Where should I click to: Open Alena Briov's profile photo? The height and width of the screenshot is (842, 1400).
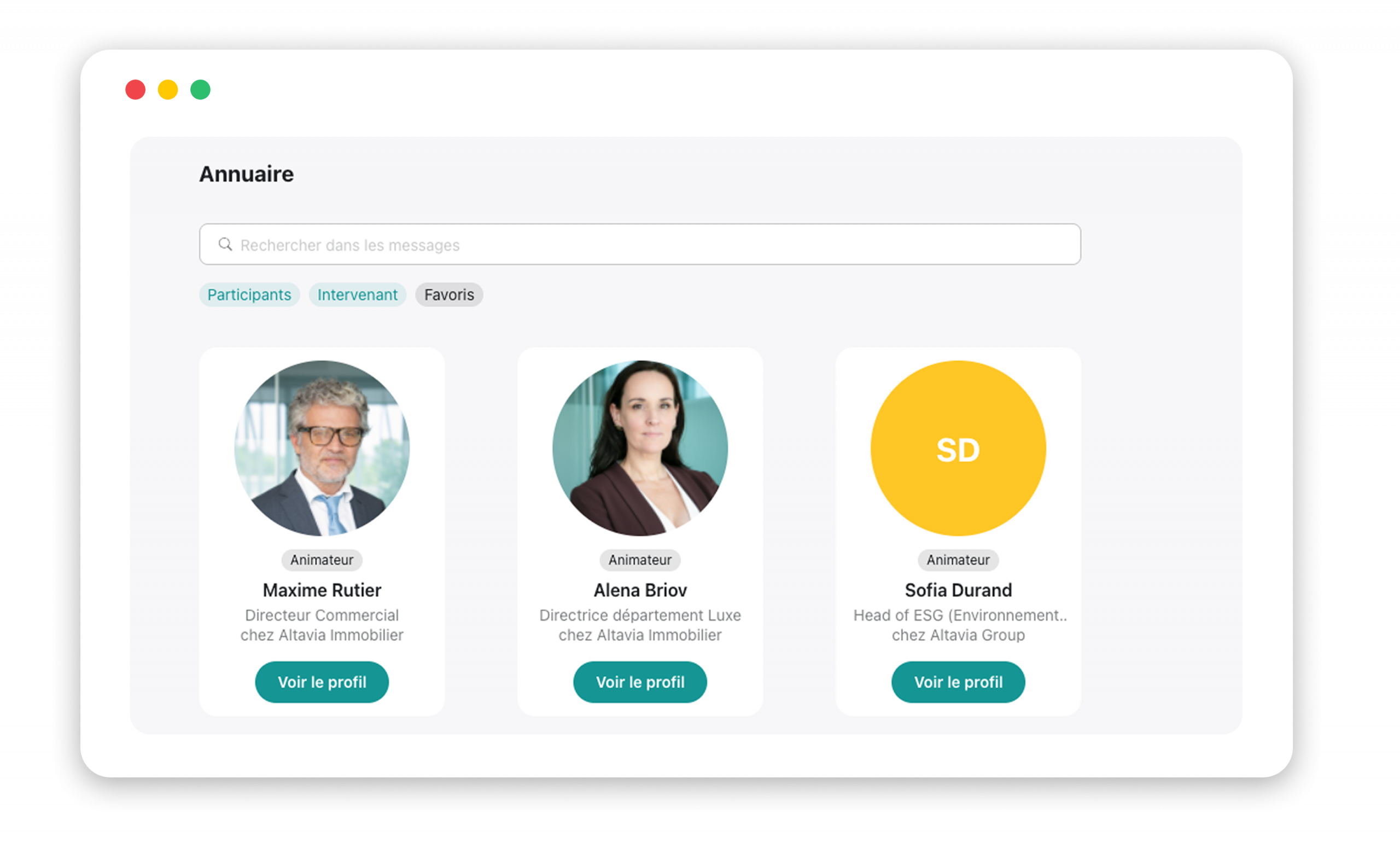click(640, 448)
